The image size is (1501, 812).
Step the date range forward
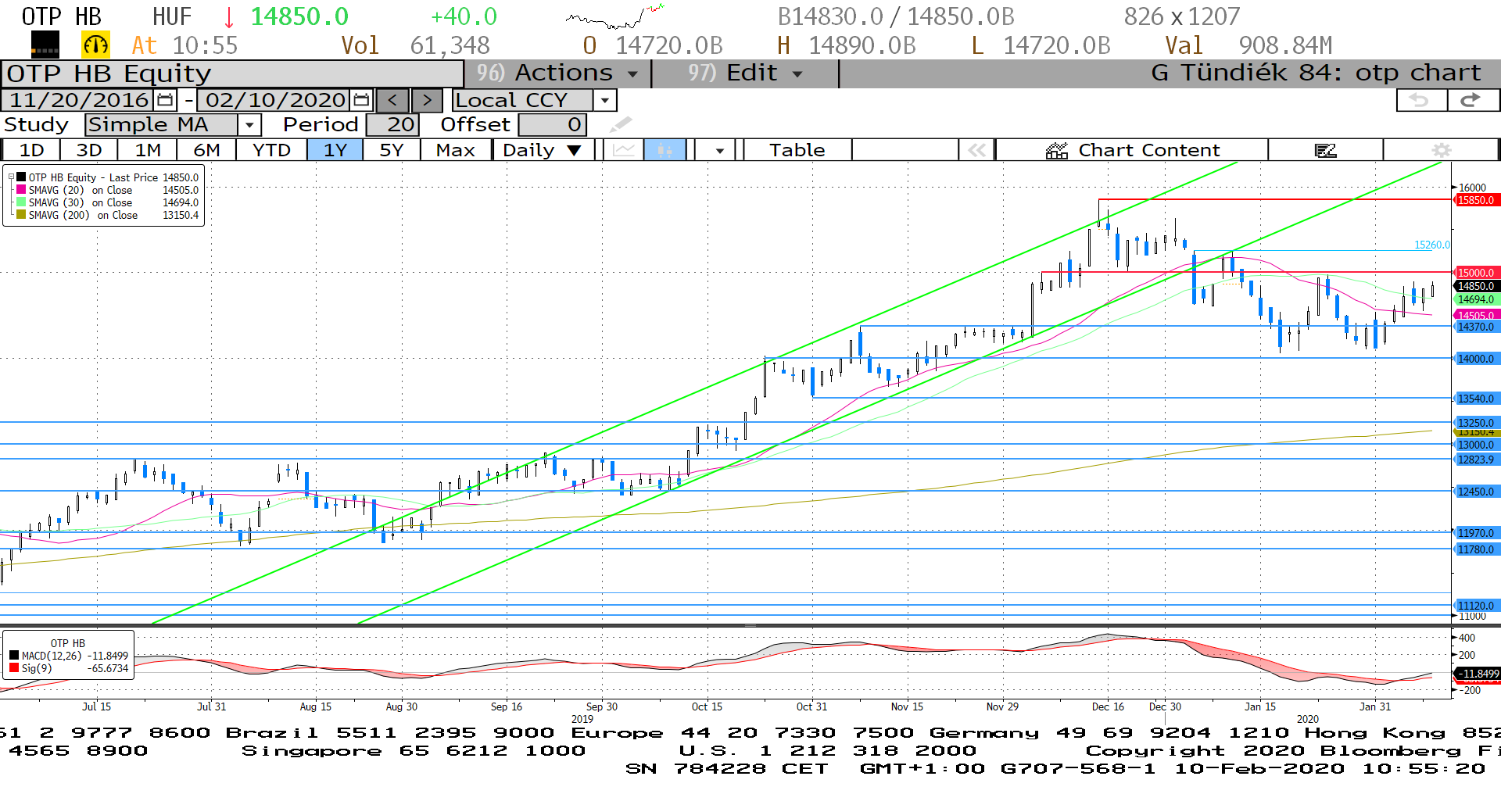(427, 100)
